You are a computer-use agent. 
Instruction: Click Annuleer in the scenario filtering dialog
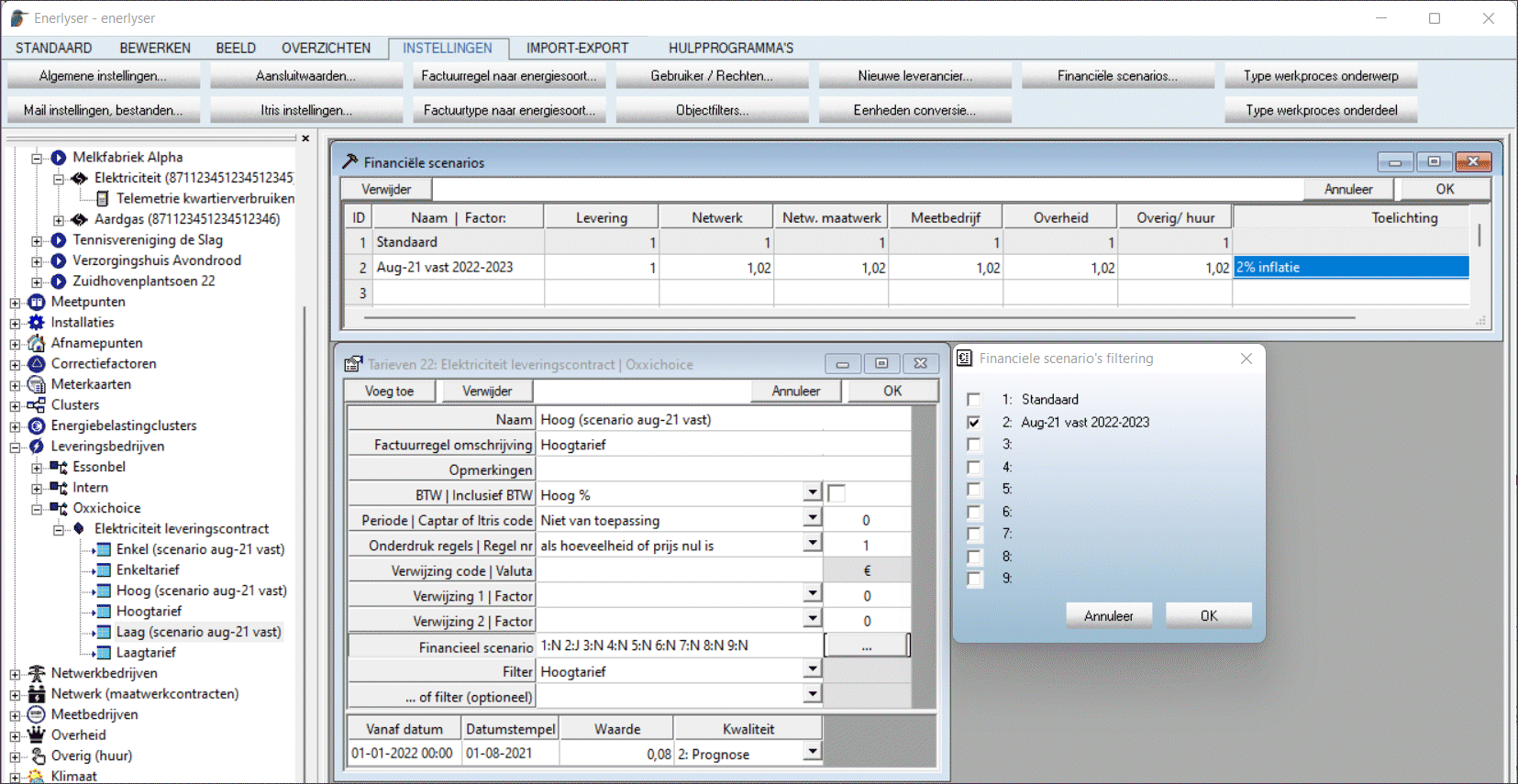click(1108, 616)
